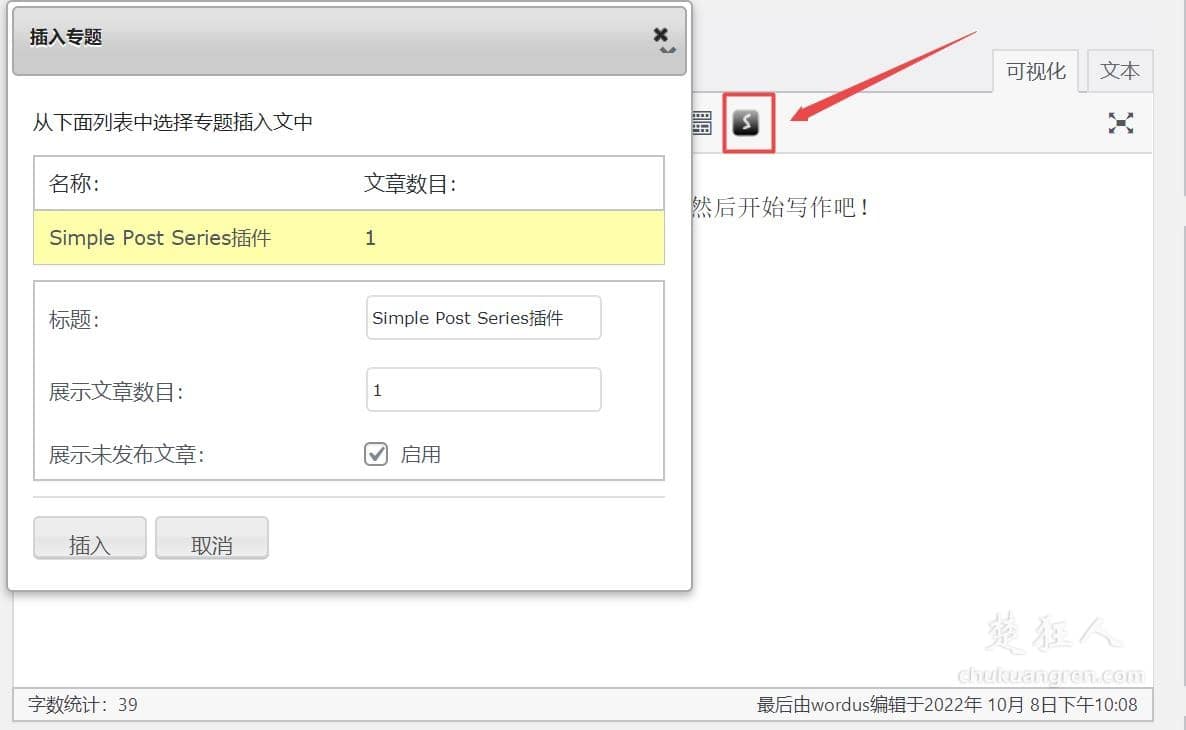Close the 插入专题 dialog with X
Image resolution: width=1186 pixels, height=730 pixels.
660,36
